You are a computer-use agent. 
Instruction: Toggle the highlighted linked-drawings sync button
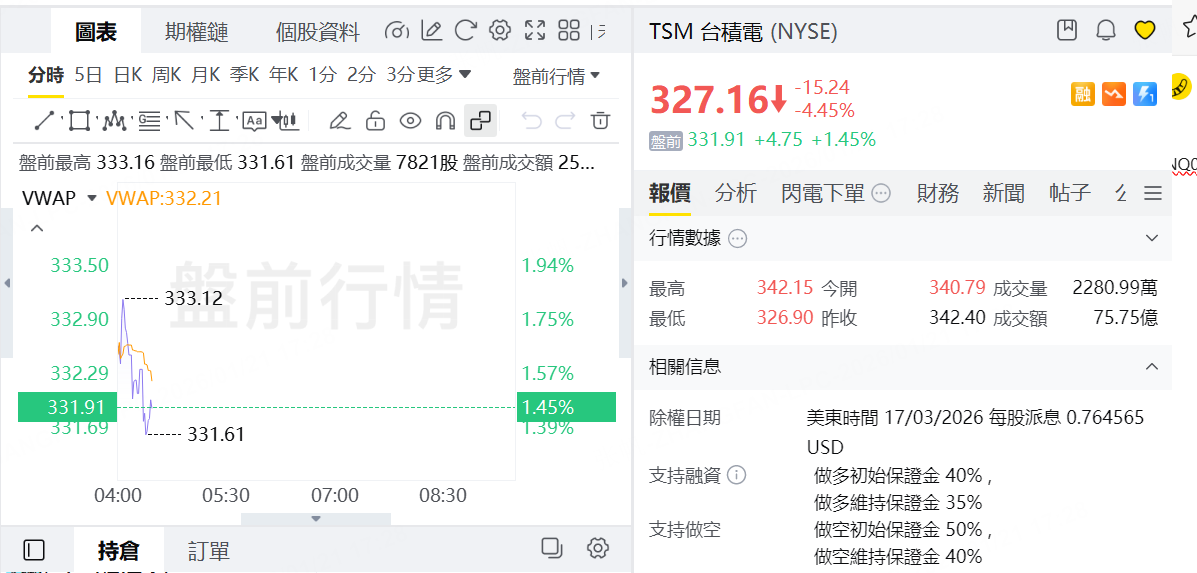click(x=481, y=121)
